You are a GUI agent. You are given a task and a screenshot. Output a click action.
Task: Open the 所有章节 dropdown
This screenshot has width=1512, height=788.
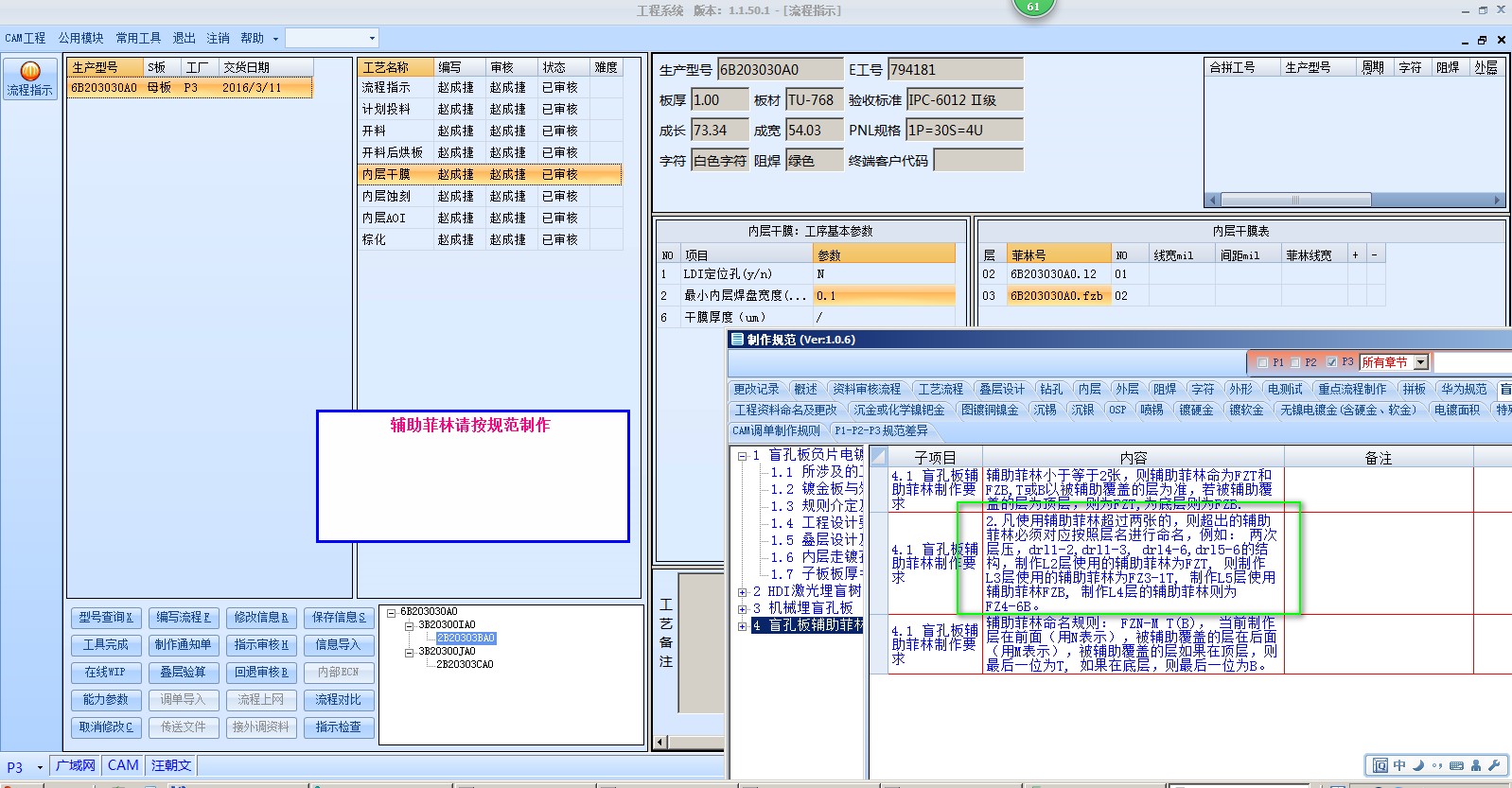(x=1420, y=362)
